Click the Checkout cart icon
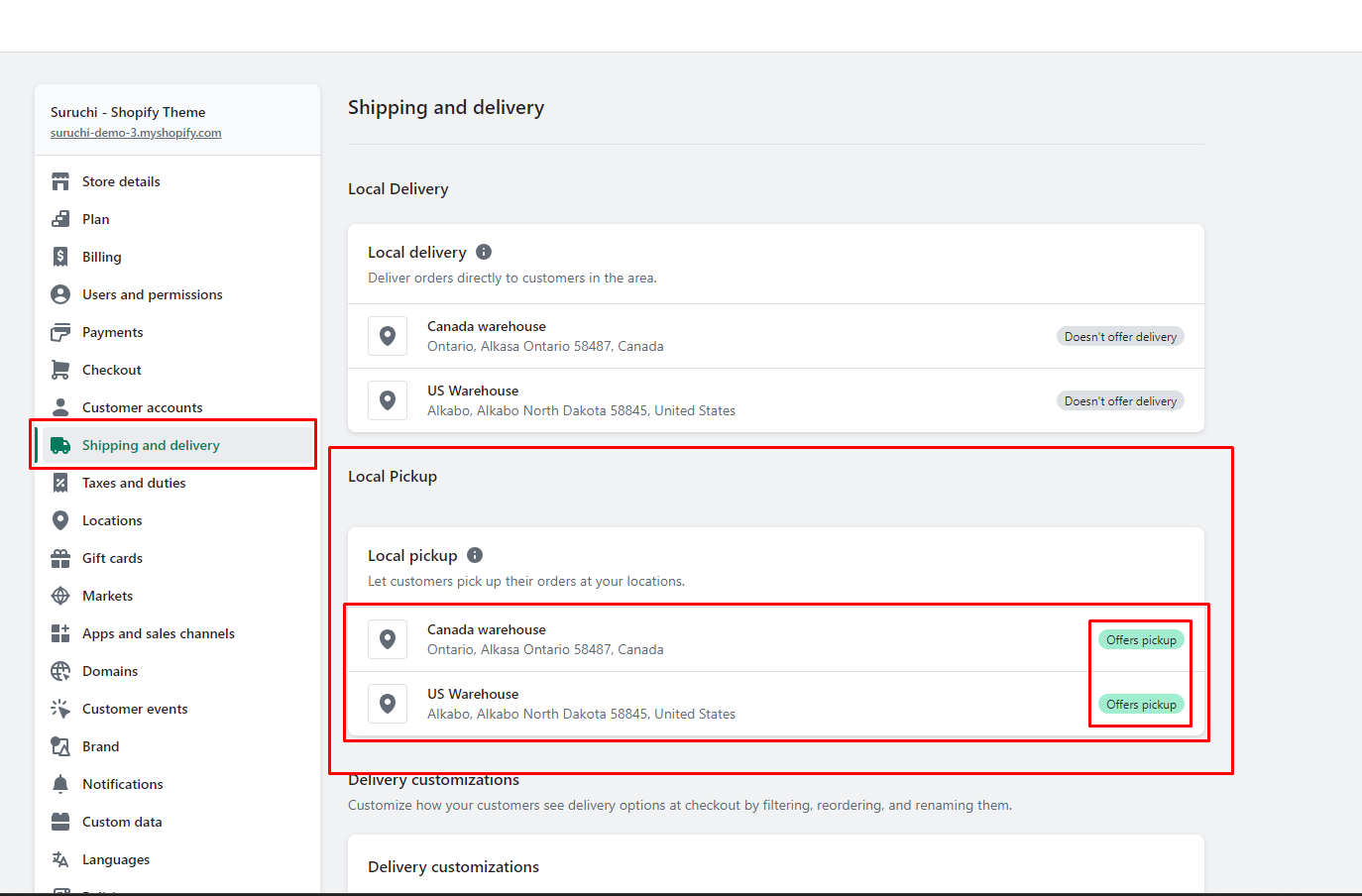 60,370
